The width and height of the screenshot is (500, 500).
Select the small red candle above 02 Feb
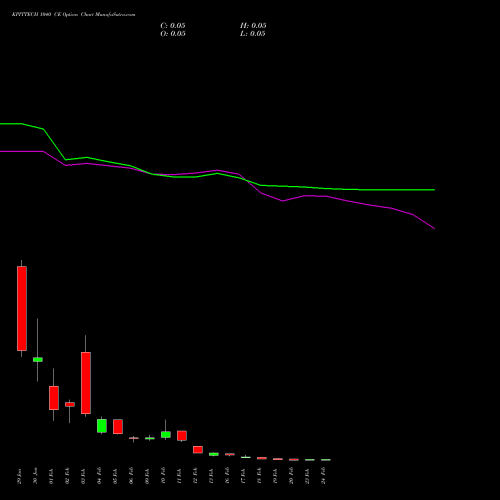pos(70,404)
